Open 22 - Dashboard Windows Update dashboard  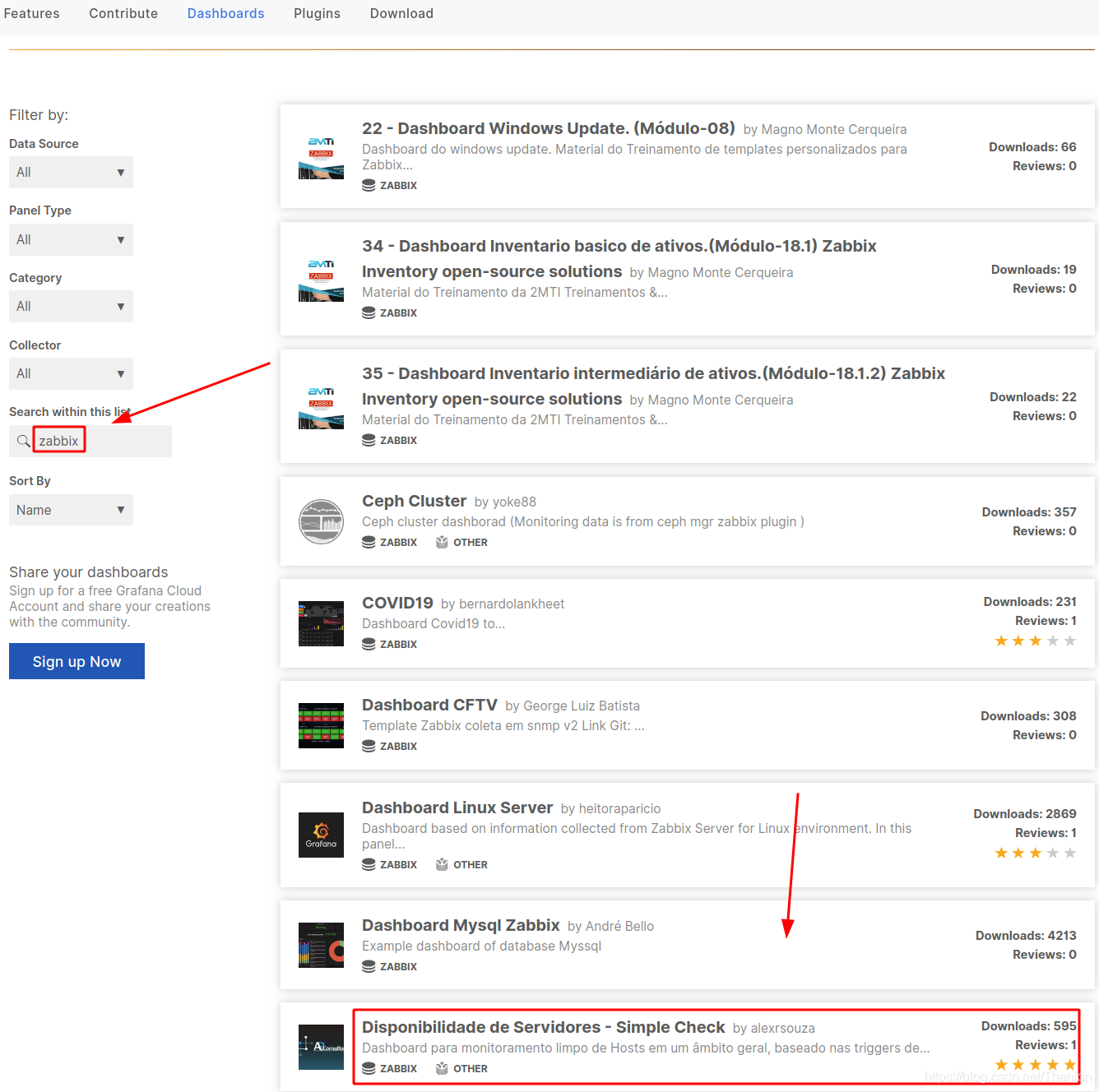[548, 128]
